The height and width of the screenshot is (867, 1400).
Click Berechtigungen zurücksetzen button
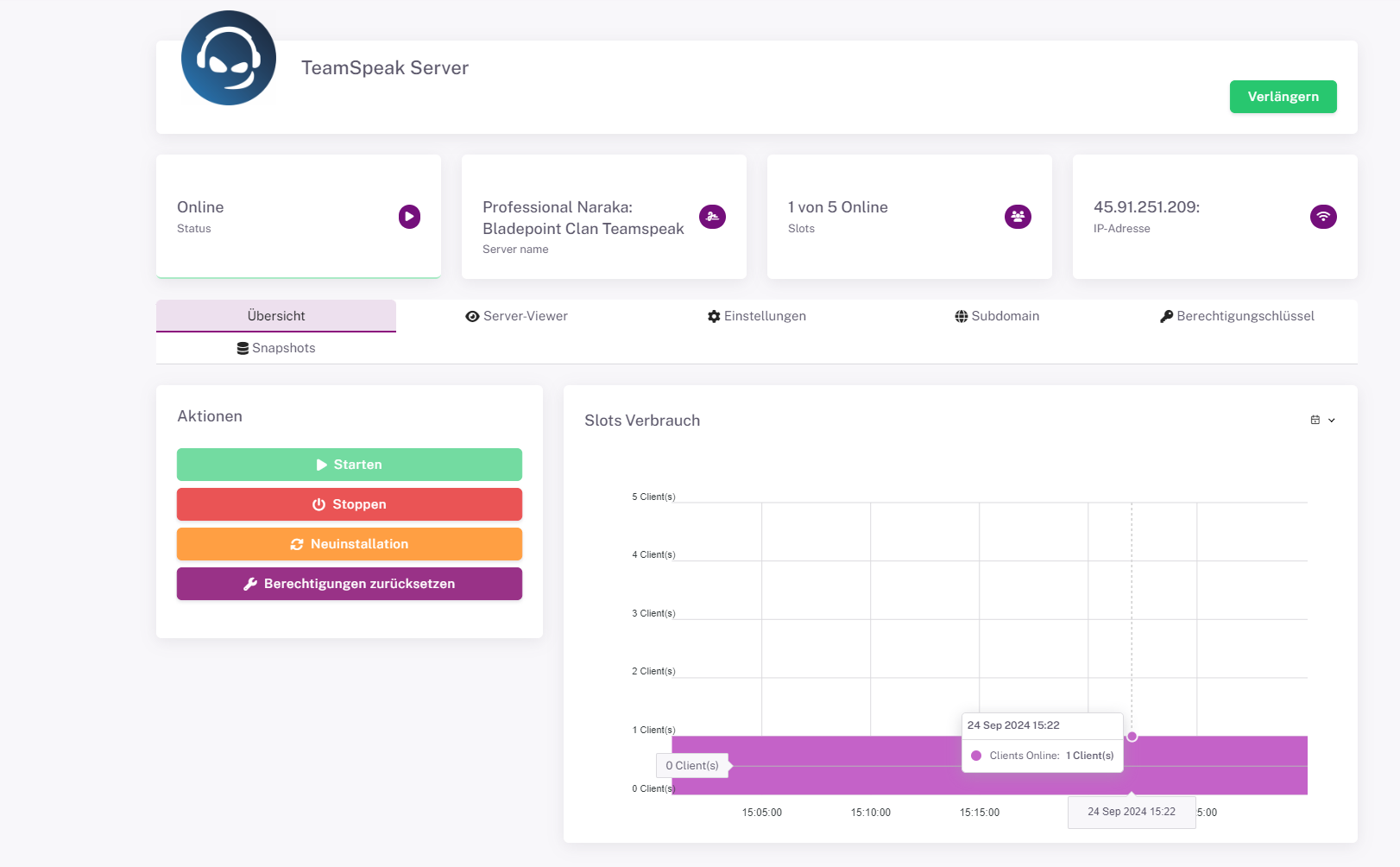click(x=350, y=584)
